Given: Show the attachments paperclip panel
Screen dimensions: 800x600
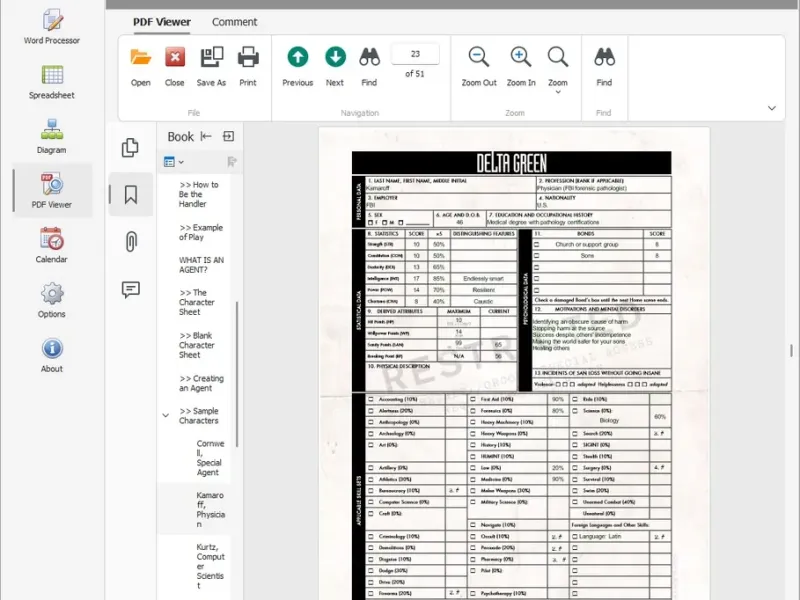Looking at the screenshot, I should click(x=131, y=241).
